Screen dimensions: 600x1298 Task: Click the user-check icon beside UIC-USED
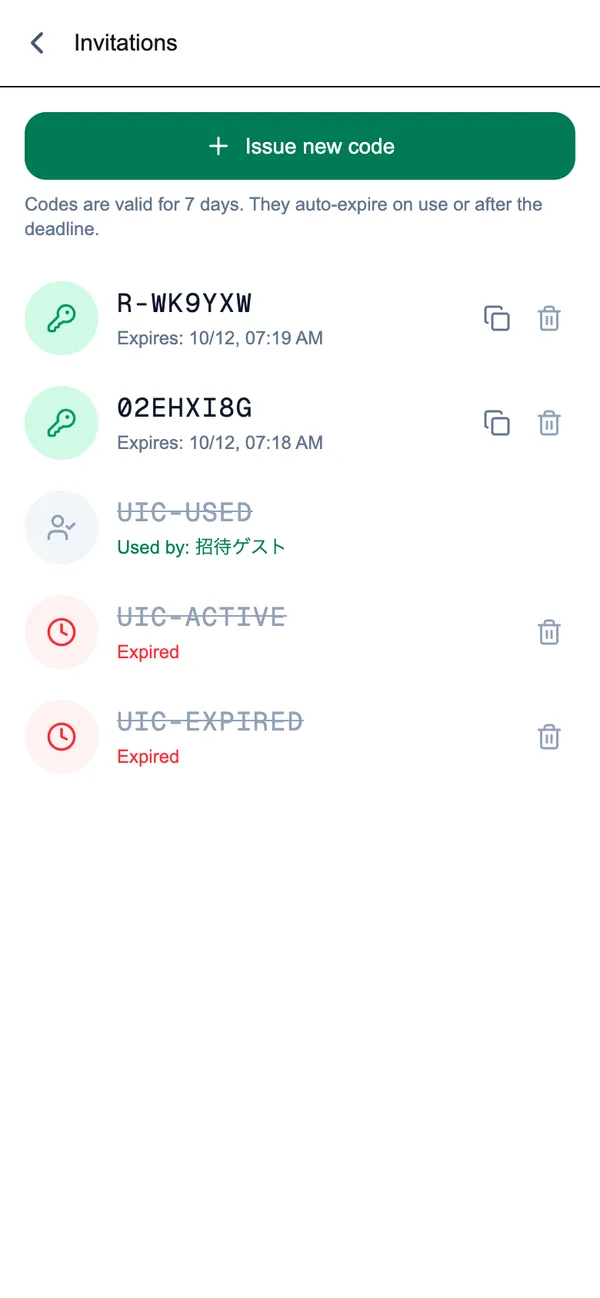pos(61,528)
